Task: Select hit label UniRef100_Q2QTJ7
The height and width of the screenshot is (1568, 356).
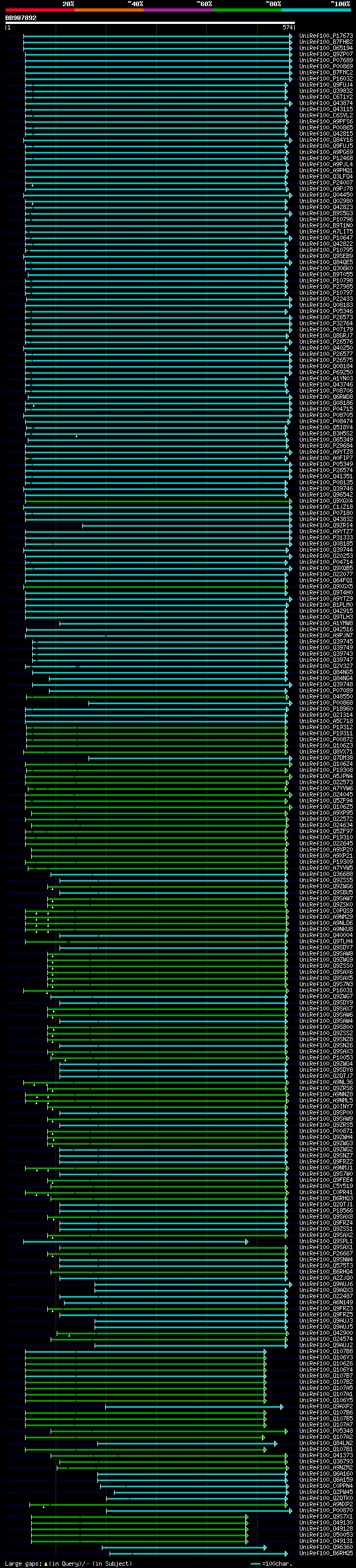Action: (326, 1076)
